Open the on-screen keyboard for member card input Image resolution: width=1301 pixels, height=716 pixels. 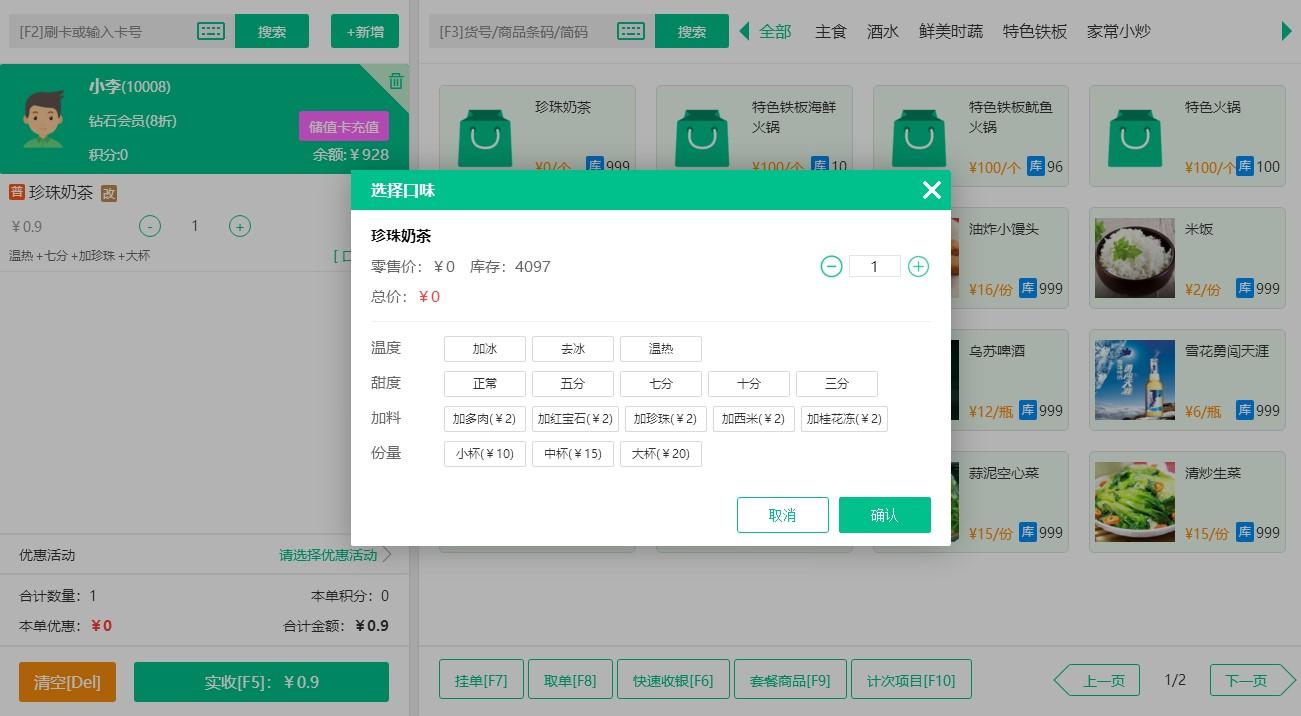coord(210,31)
